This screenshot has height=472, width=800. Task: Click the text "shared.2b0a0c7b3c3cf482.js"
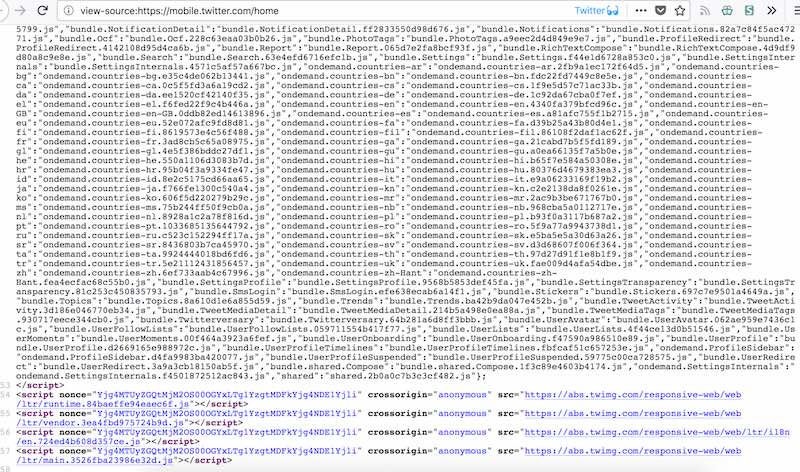point(400,376)
